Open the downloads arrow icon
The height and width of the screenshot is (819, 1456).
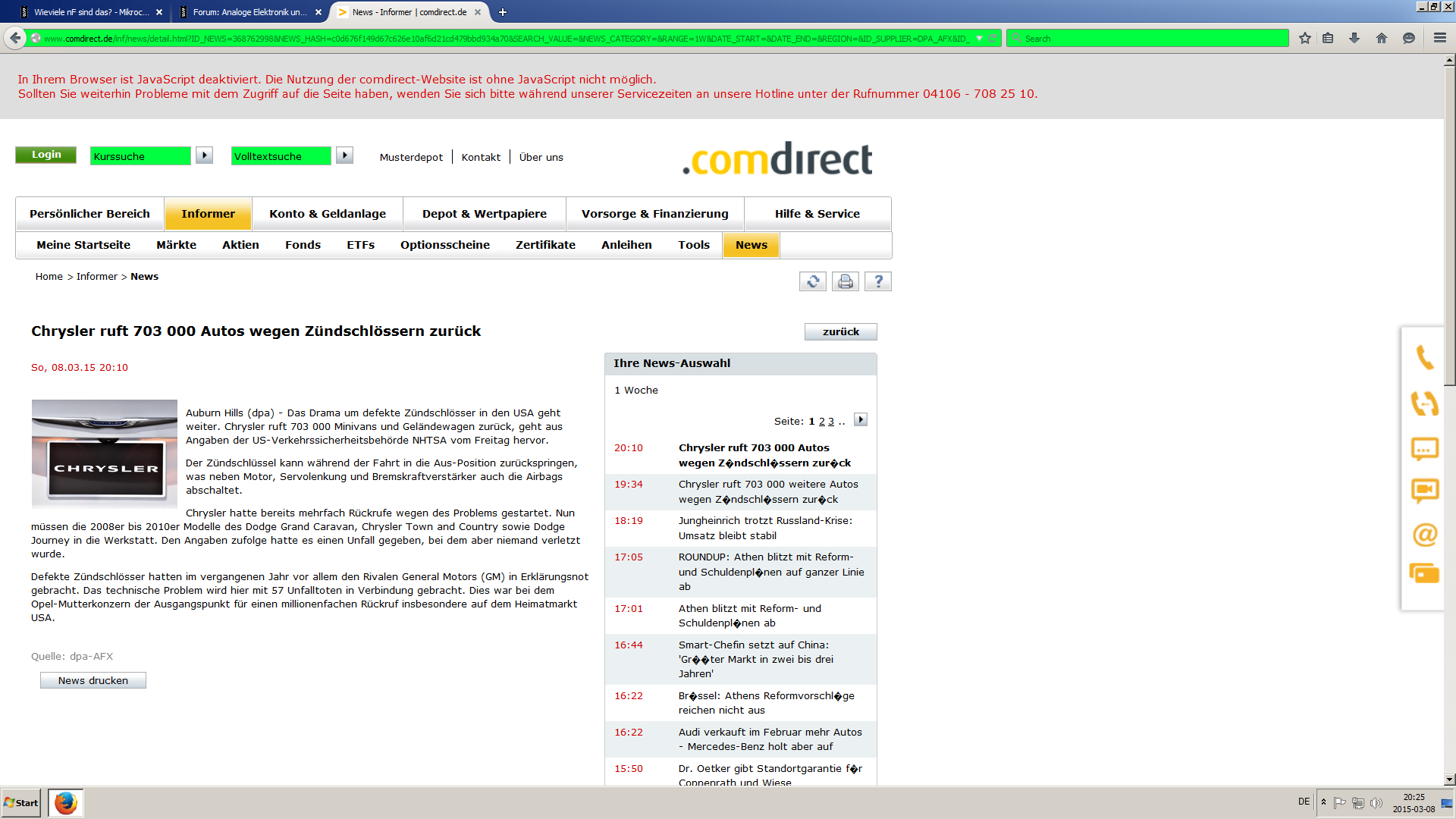1354,38
